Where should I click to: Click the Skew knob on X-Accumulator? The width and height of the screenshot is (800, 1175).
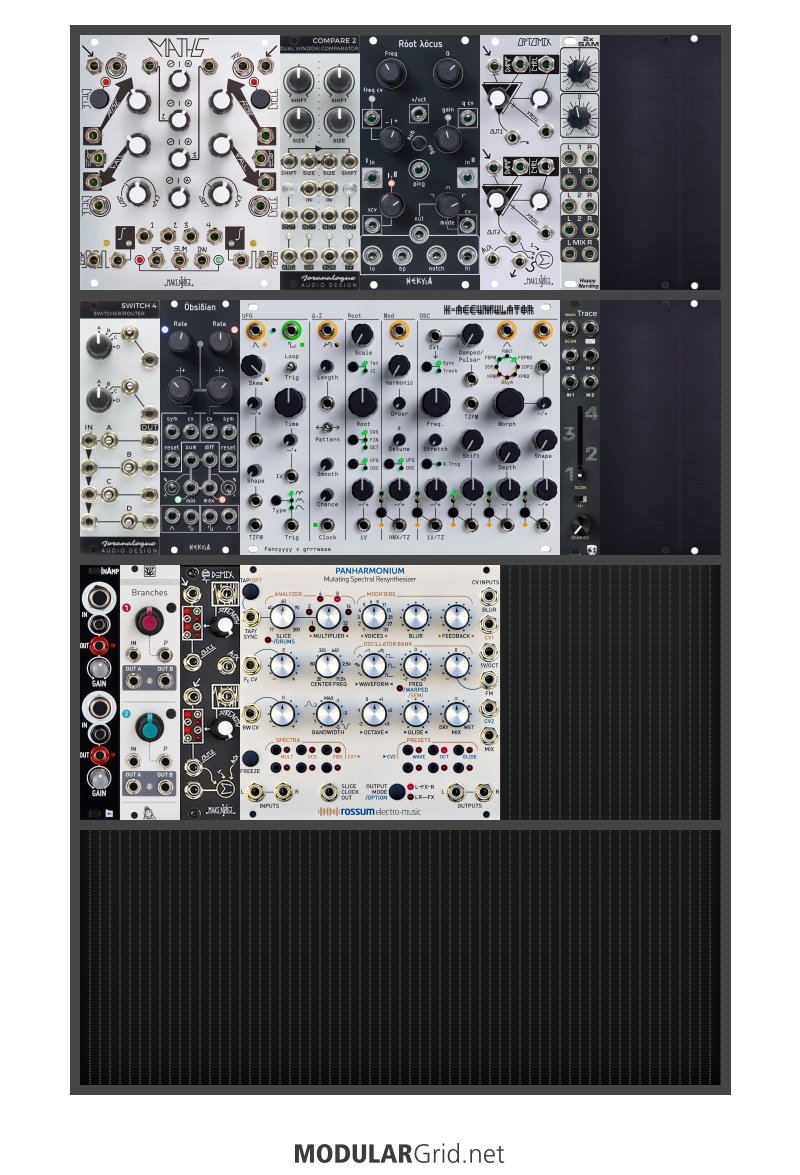(x=253, y=365)
